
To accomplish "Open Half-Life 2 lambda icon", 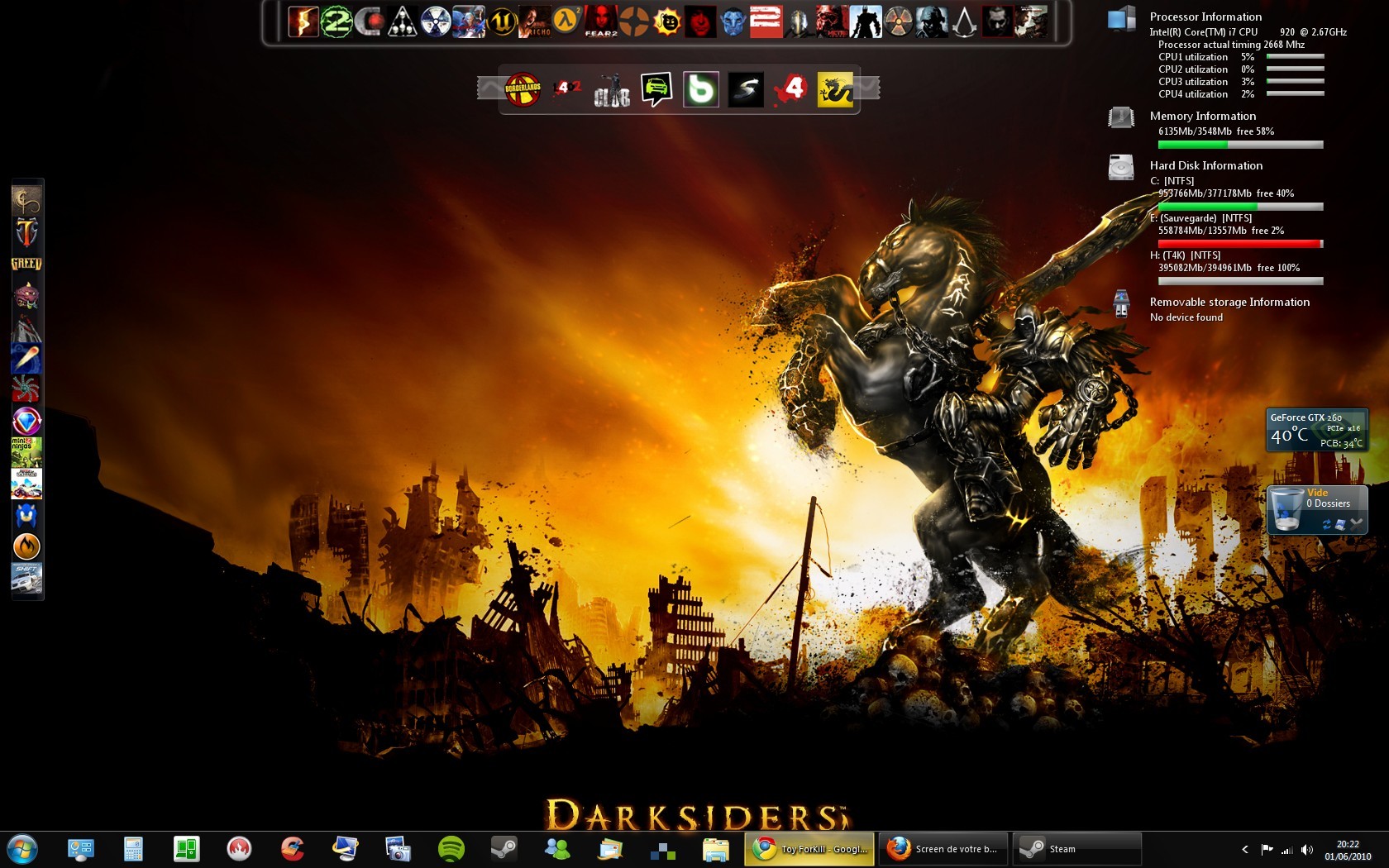I will (566, 21).
